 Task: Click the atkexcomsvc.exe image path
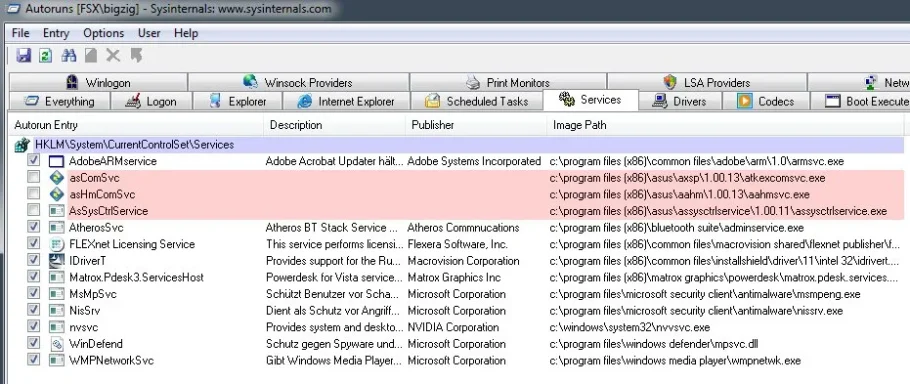point(687,178)
